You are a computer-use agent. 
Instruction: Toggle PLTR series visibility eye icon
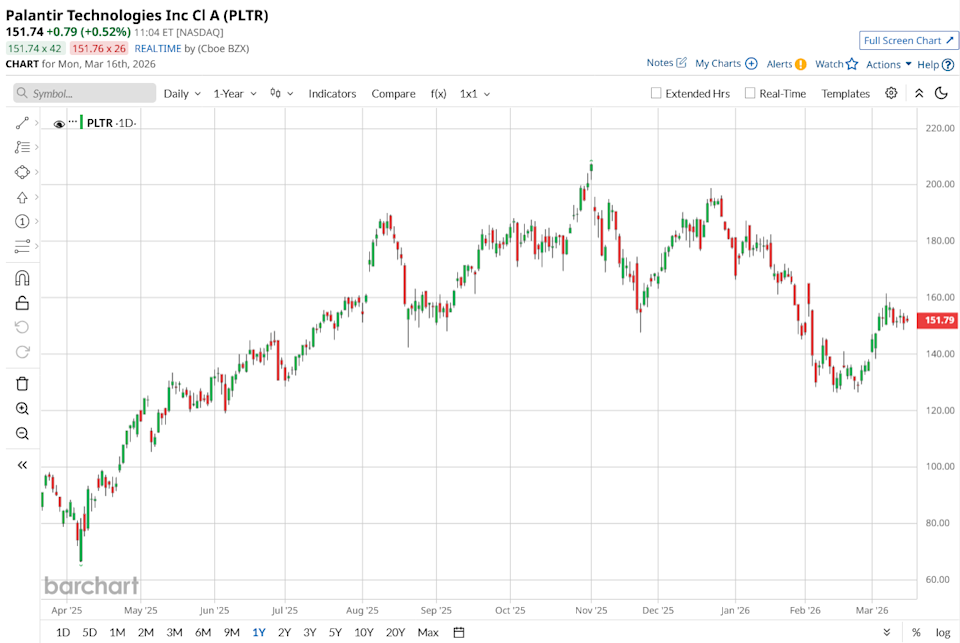point(59,124)
